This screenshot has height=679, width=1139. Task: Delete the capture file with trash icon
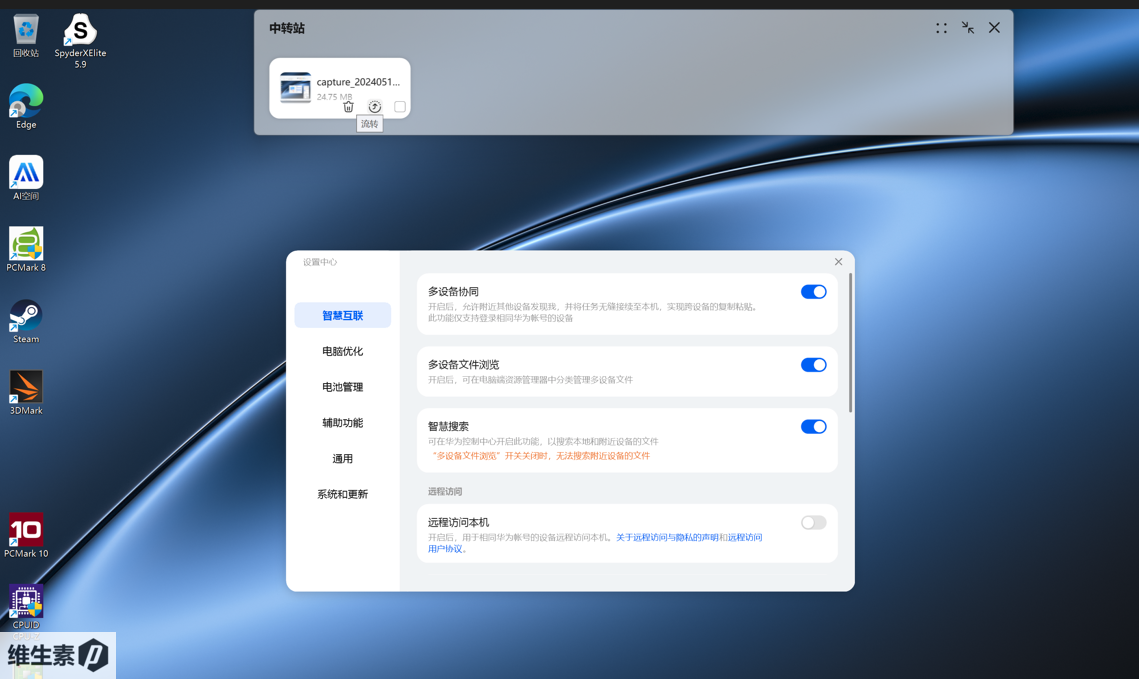pyautogui.click(x=348, y=107)
